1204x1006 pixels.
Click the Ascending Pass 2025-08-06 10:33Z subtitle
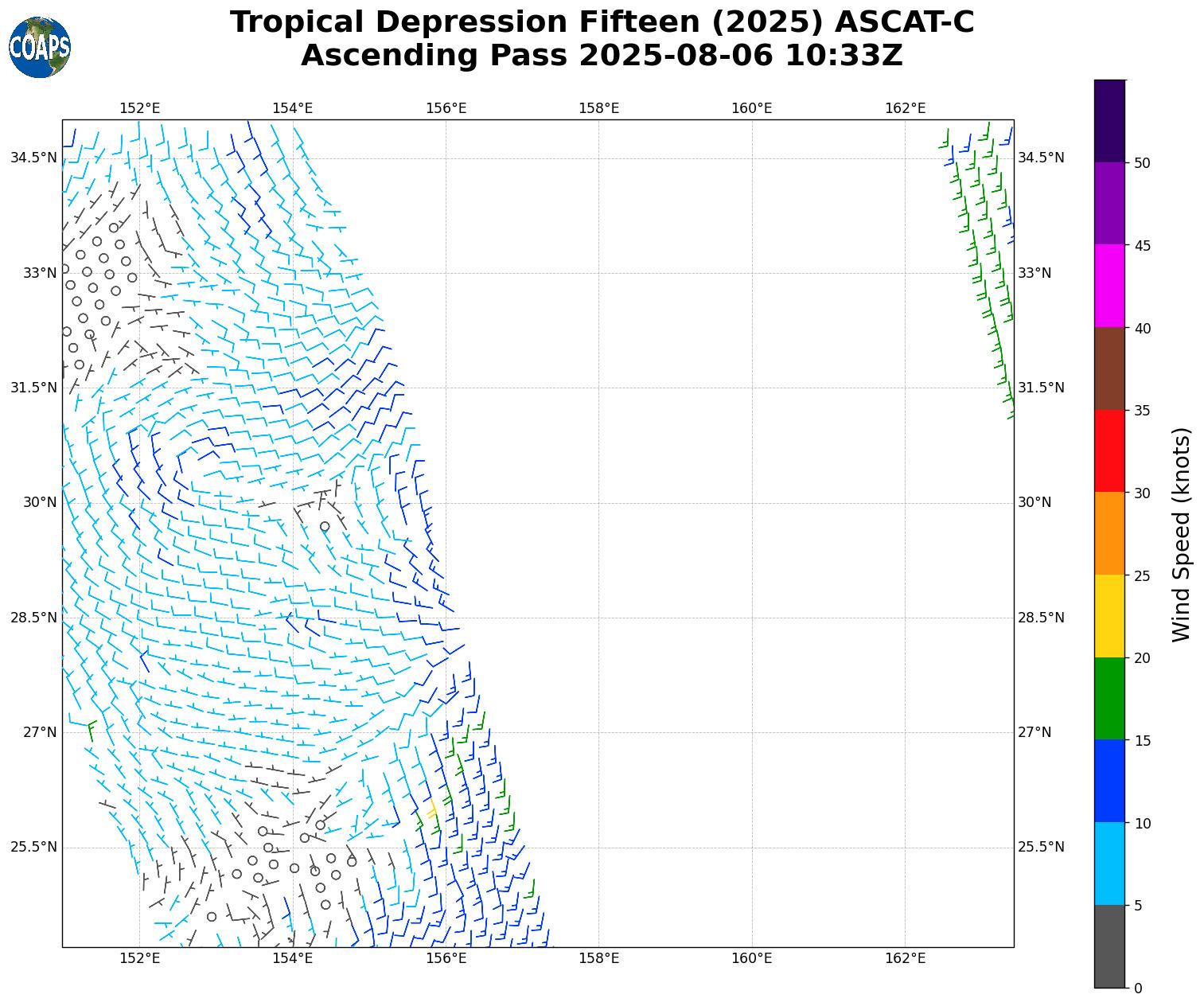pos(602,56)
